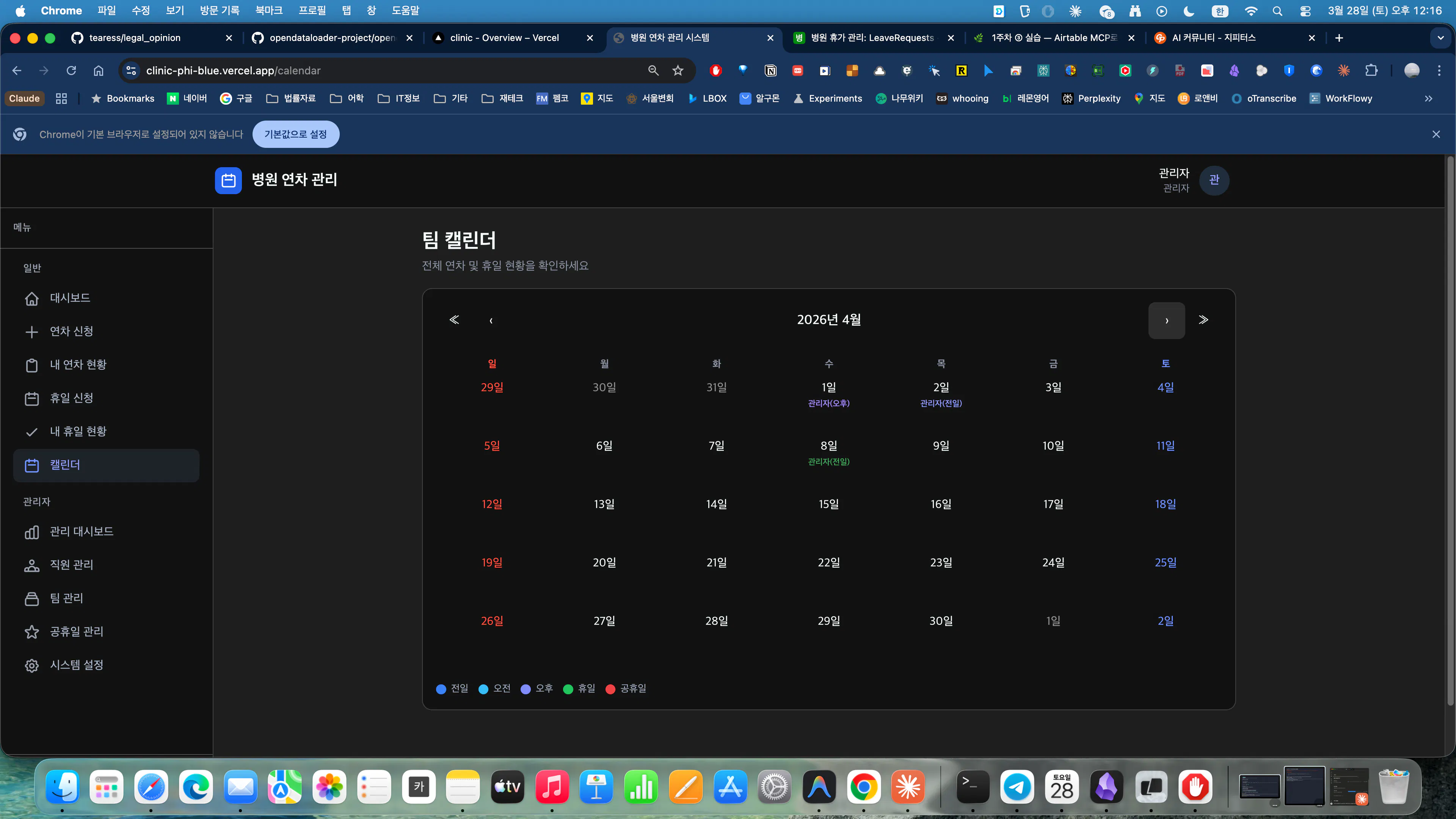Click the plus icon beside 연차 신청
This screenshot has height=819, width=1456.
pos(31,332)
